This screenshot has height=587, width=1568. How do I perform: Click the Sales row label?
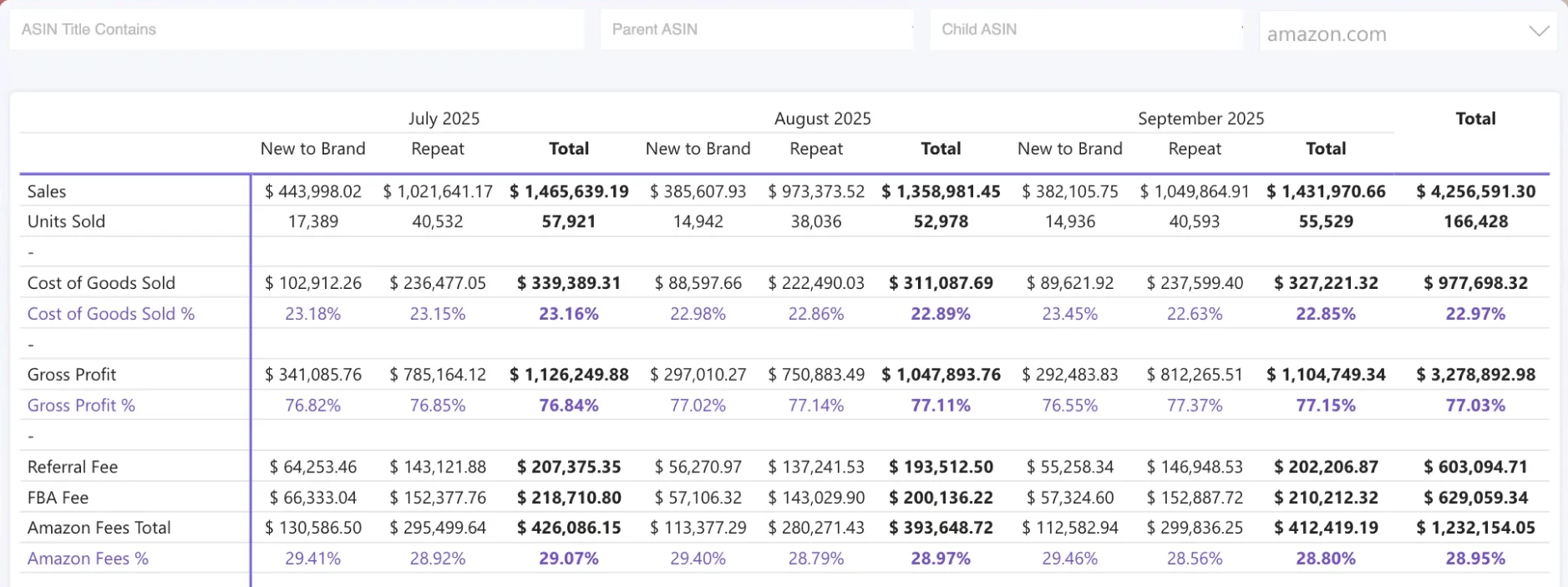(x=47, y=191)
